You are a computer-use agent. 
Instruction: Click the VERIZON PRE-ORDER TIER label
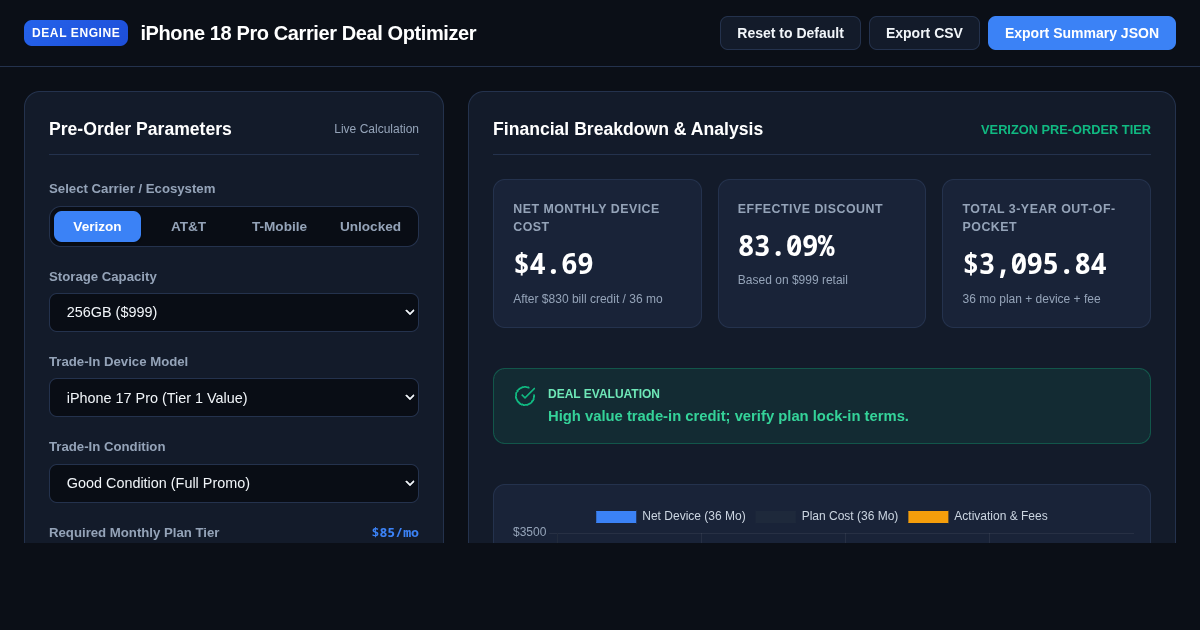pyautogui.click(x=1066, y=129)
